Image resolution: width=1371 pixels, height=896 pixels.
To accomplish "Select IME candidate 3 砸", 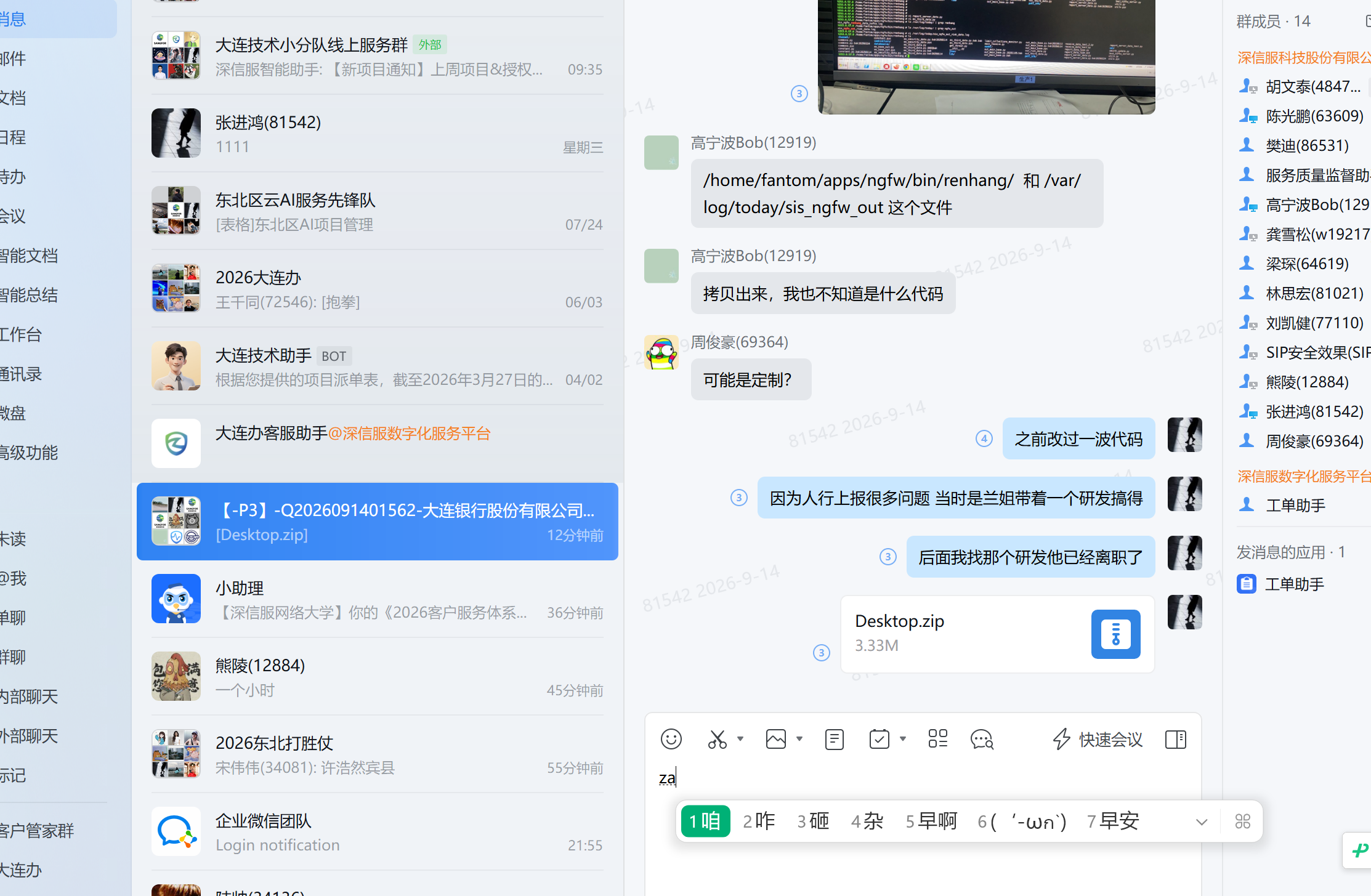I will coord(812,821).
